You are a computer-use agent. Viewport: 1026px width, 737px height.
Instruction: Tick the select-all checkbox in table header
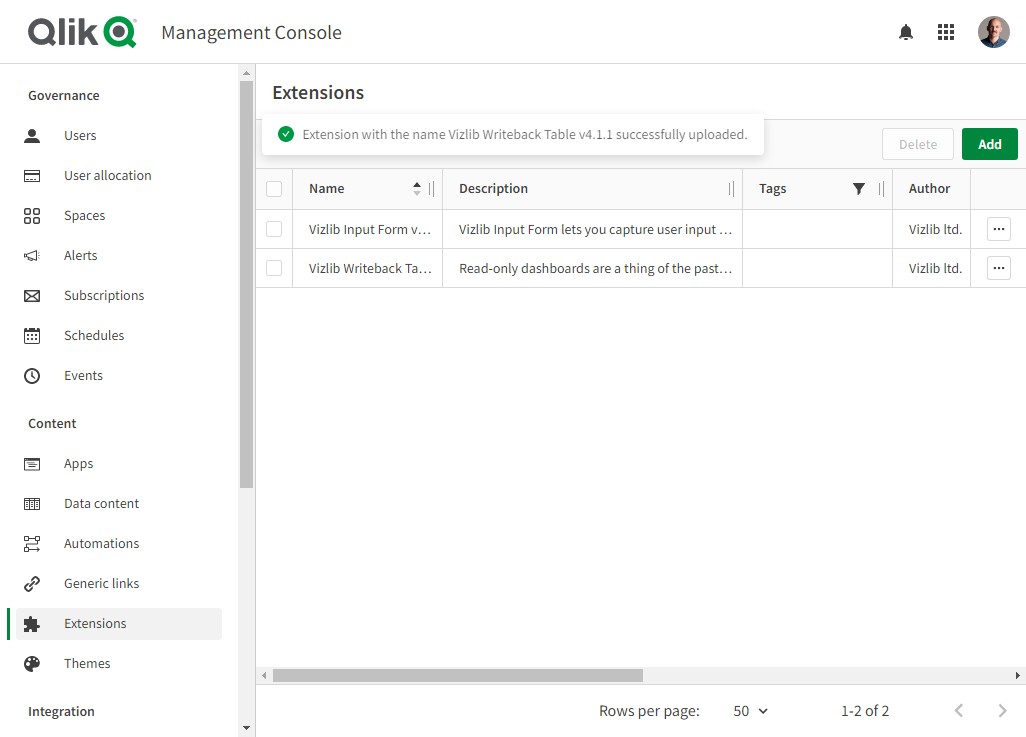tap(274, 189)
